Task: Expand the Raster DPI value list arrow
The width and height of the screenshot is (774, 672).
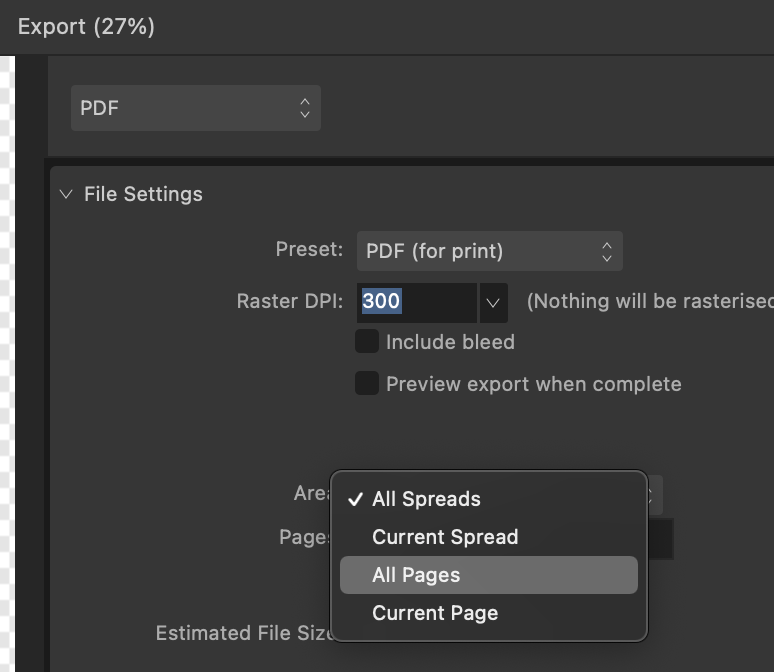Action: [x=493, y=303]
